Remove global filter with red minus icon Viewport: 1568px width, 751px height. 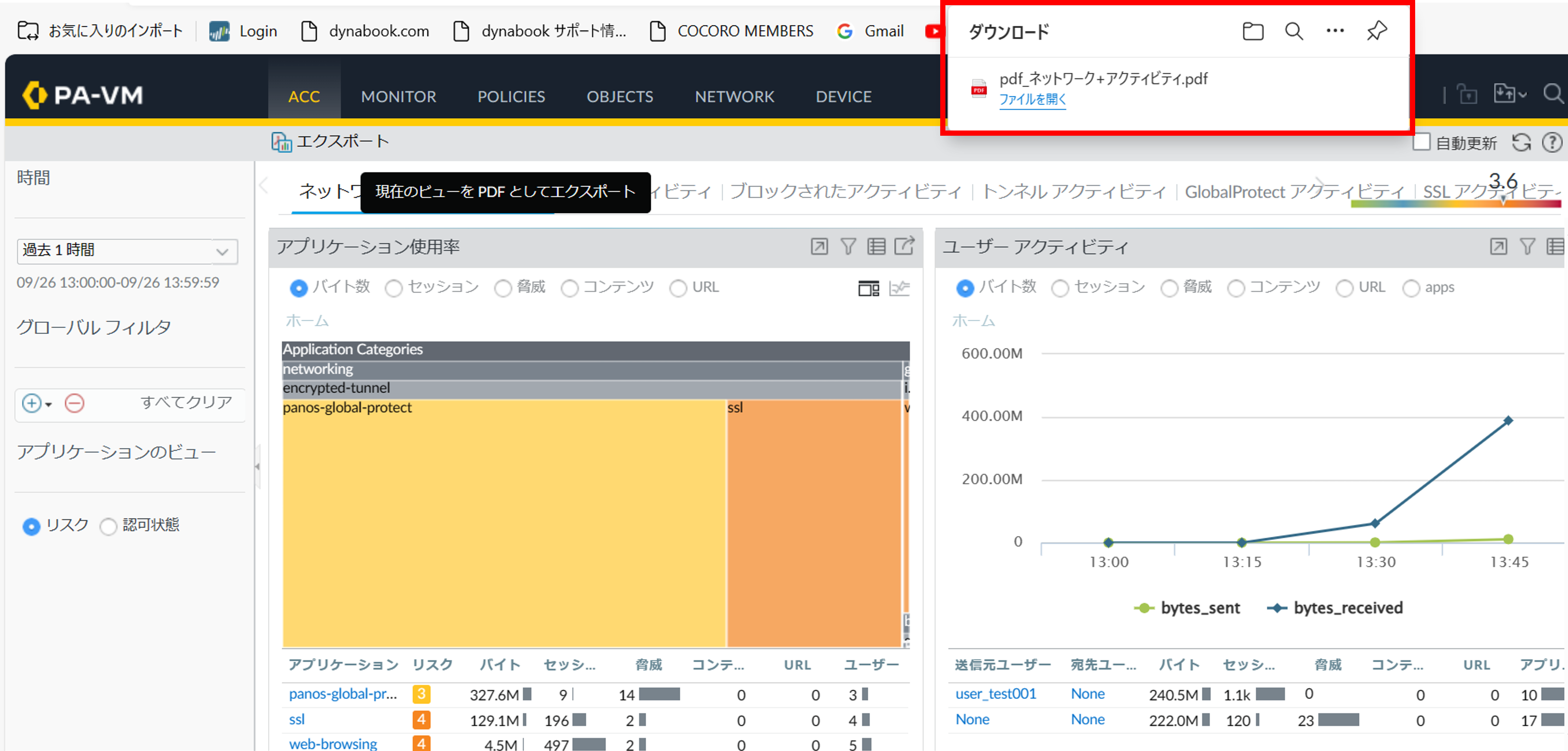[x=74, y=403]
